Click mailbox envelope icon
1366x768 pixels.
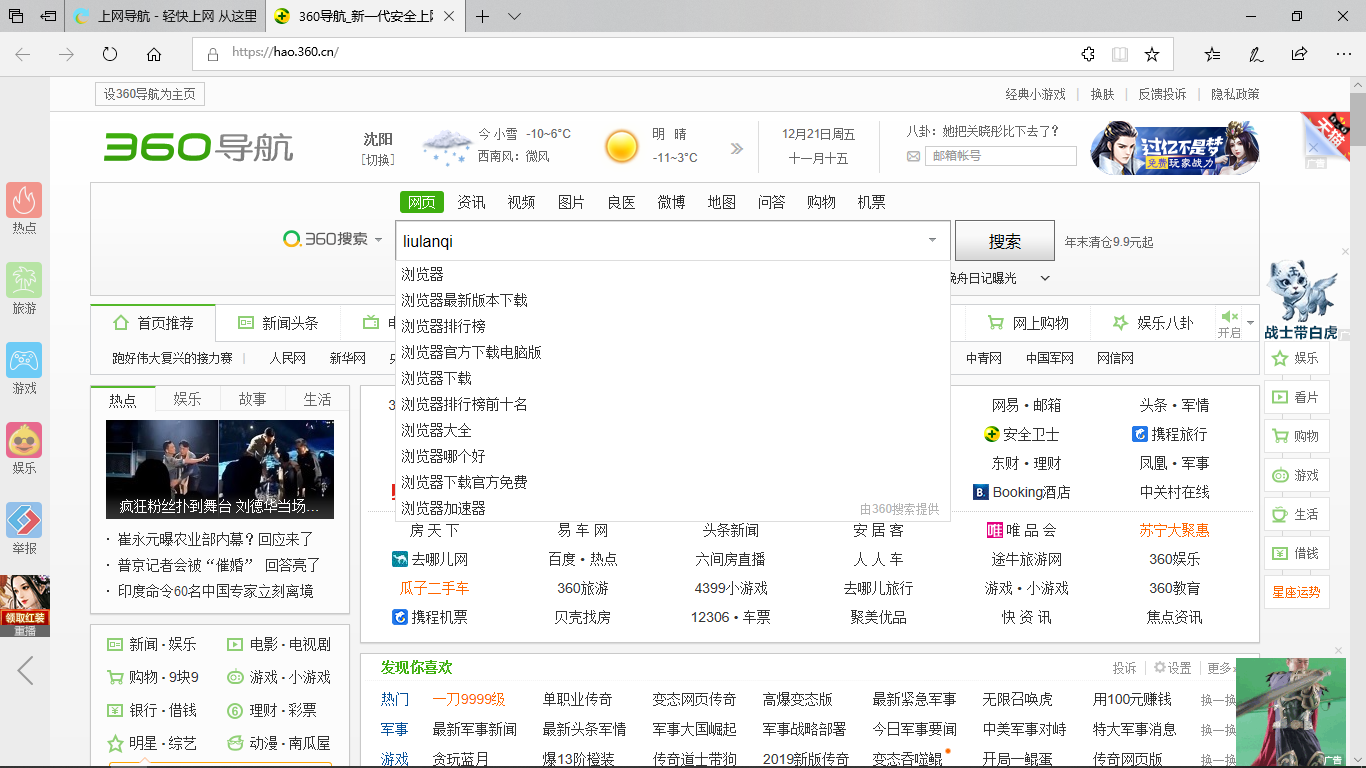(x=913, y=156)
